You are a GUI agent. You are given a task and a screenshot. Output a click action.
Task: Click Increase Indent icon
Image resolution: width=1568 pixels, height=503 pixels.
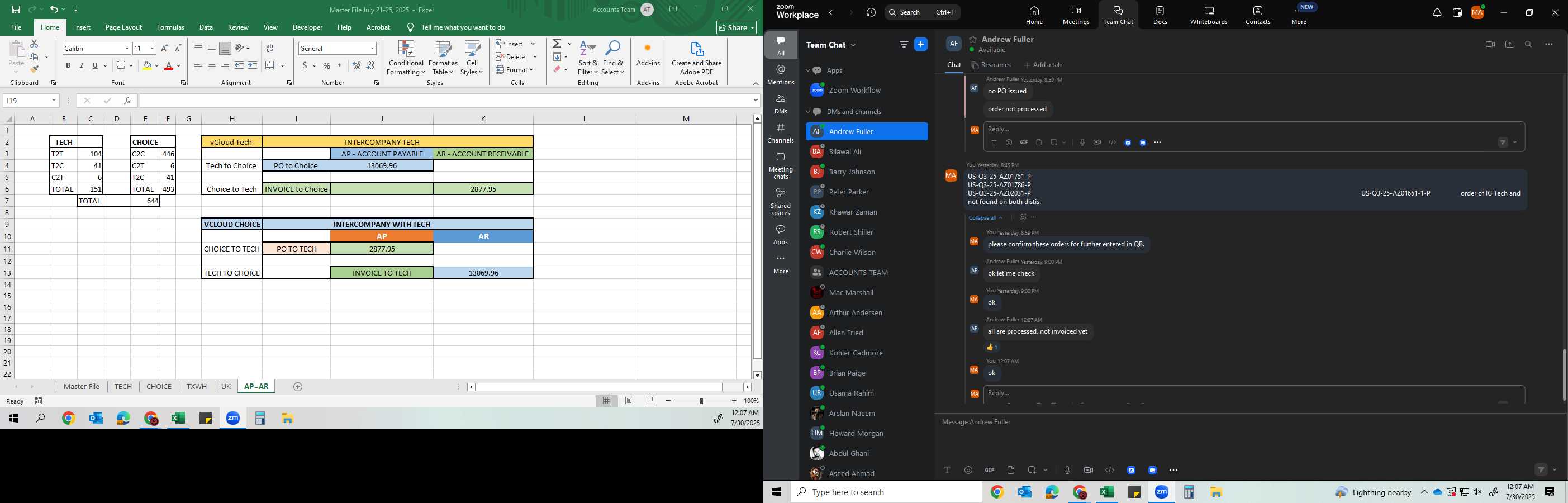(x=253, y=66)
